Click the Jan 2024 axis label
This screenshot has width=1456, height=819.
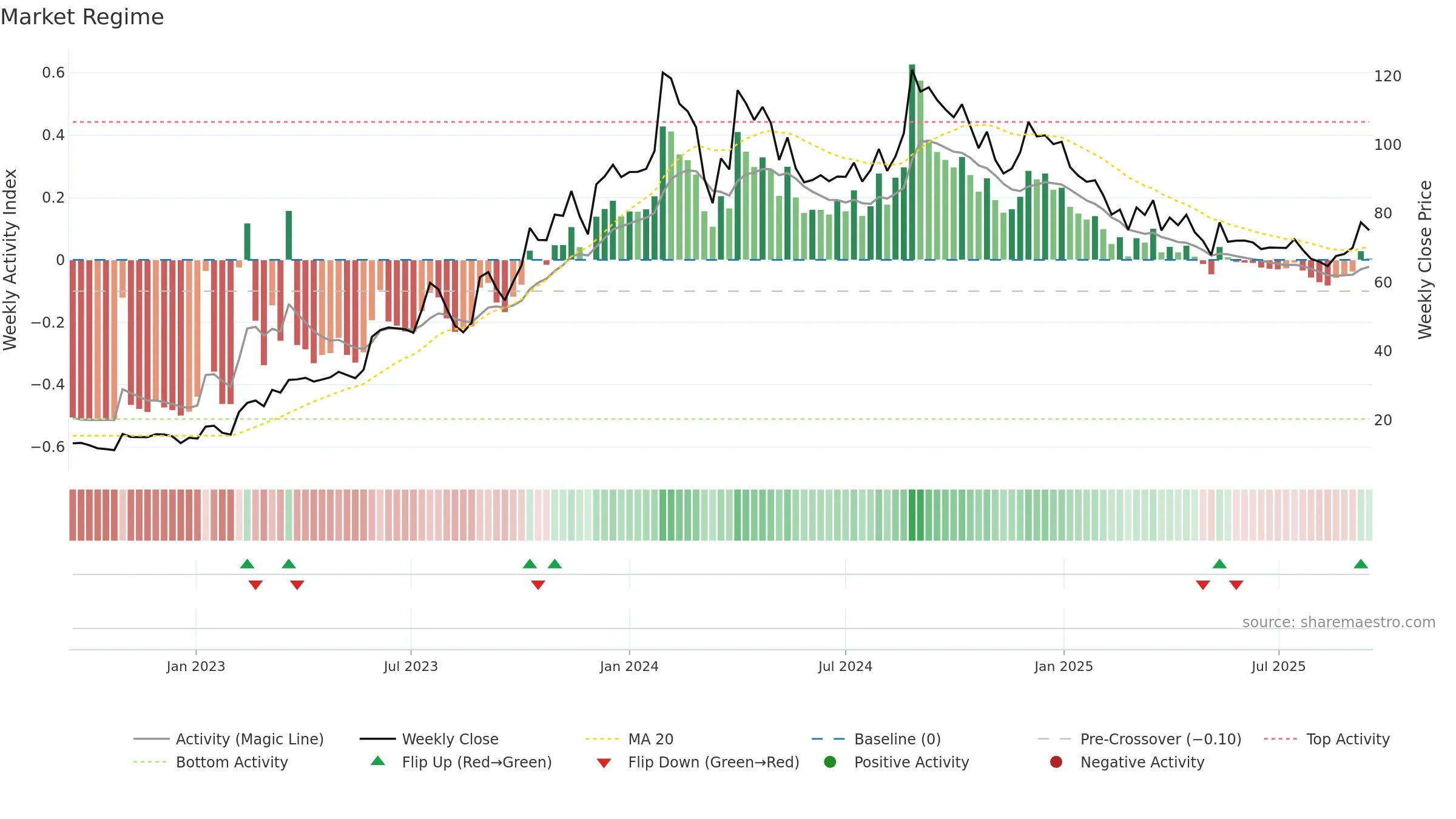pyautogui.click(x=629, y=666)
